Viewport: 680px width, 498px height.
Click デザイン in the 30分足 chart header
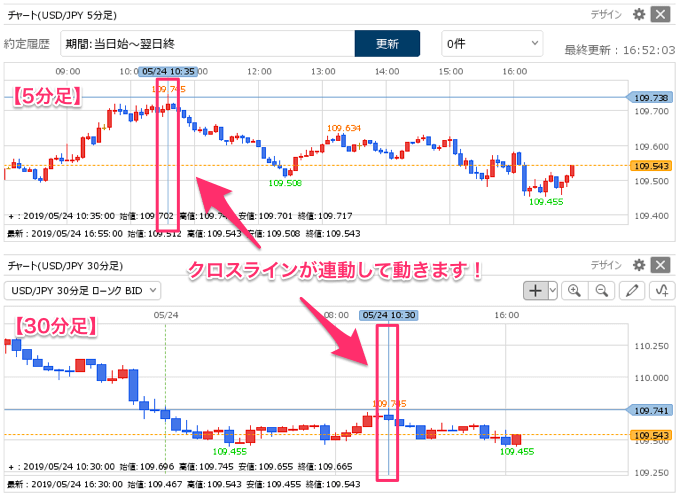click(x=606, y=265)
